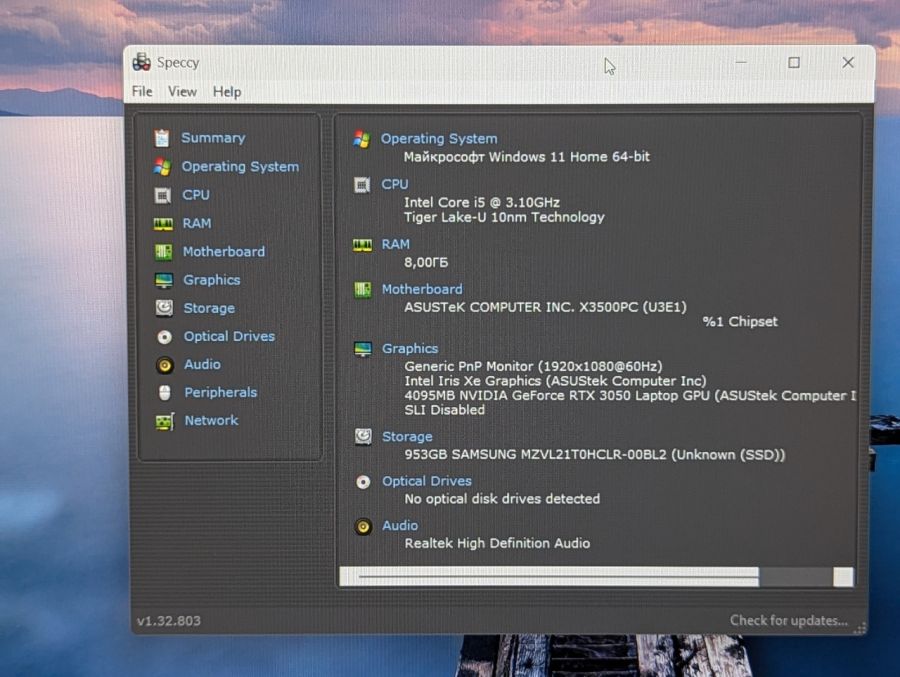Click the Windows flag icon in summary panel
This screenshot has height=677, width=900.
[x=362, y=139]
